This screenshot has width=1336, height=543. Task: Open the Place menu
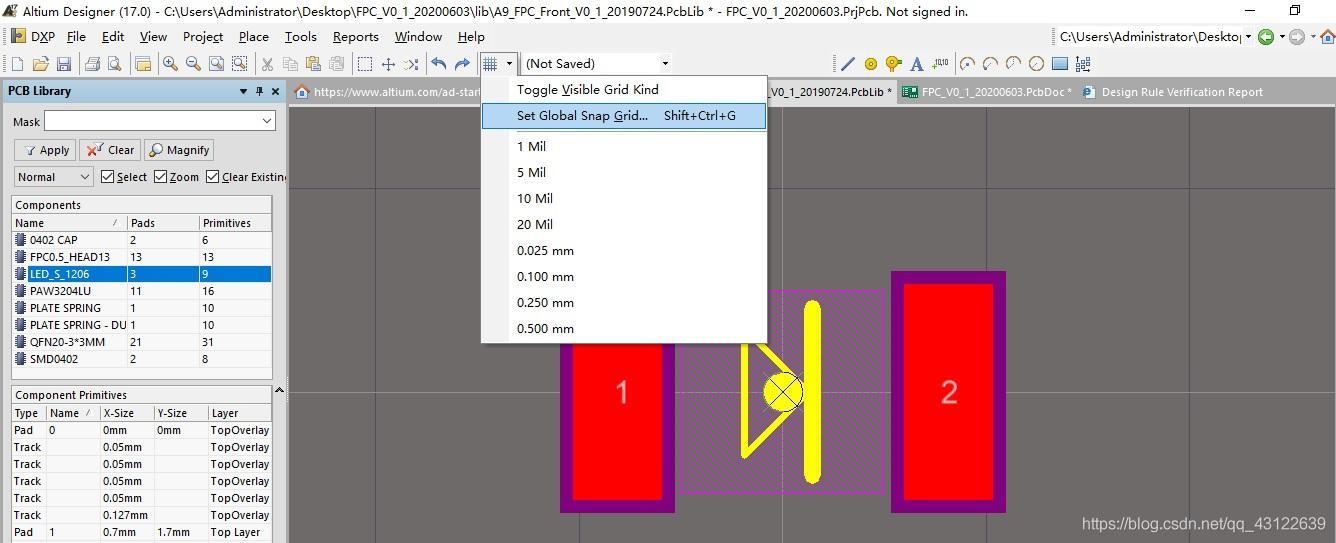pyautogui.click(x=253, y=37)
